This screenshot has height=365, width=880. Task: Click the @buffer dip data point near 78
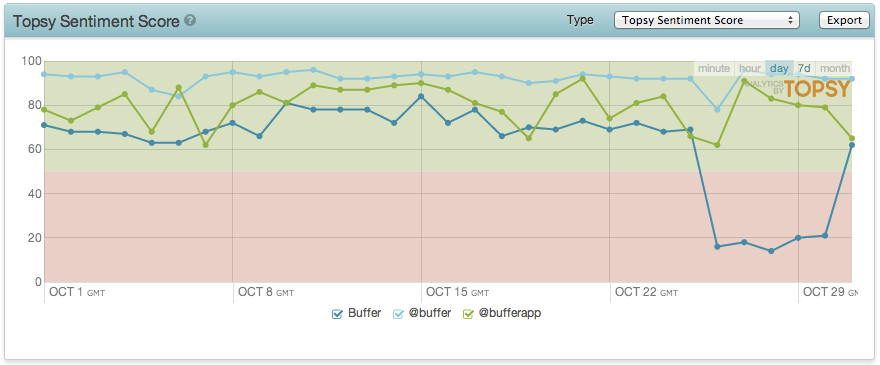(717, 110)
